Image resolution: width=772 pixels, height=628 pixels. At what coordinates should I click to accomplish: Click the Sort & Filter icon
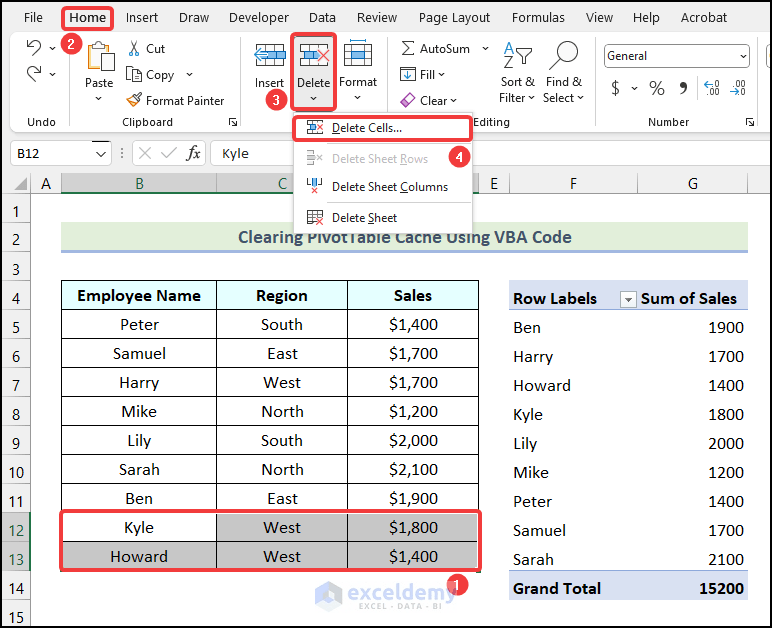(517, 55)
